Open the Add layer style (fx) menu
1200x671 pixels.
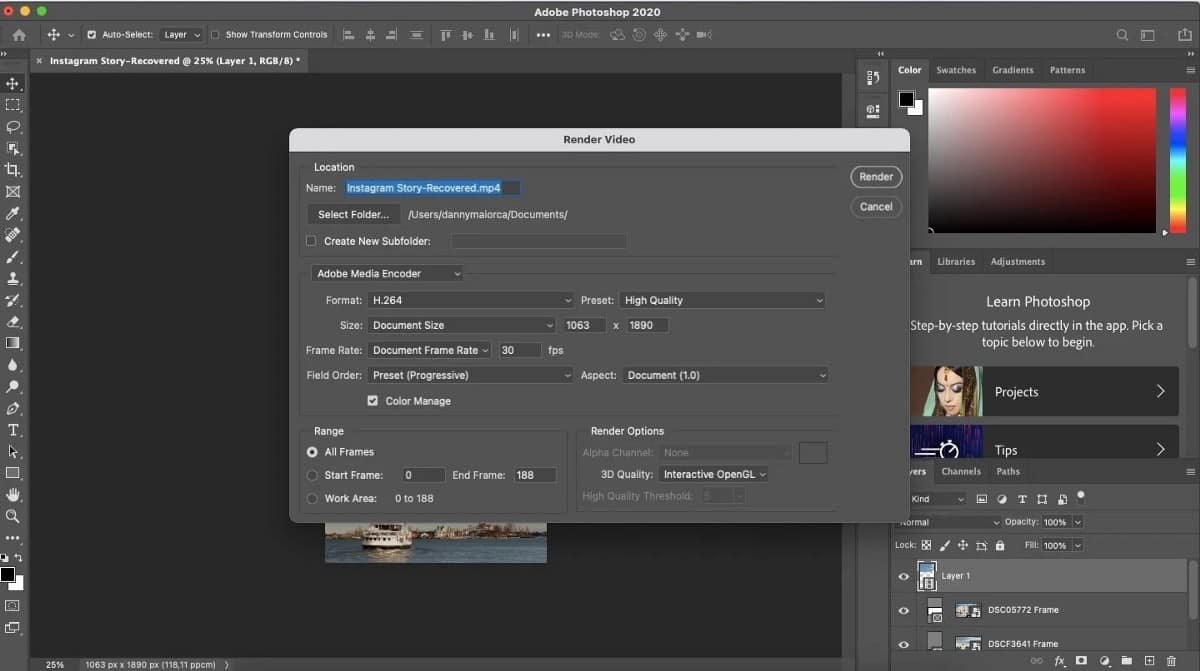1060,661
